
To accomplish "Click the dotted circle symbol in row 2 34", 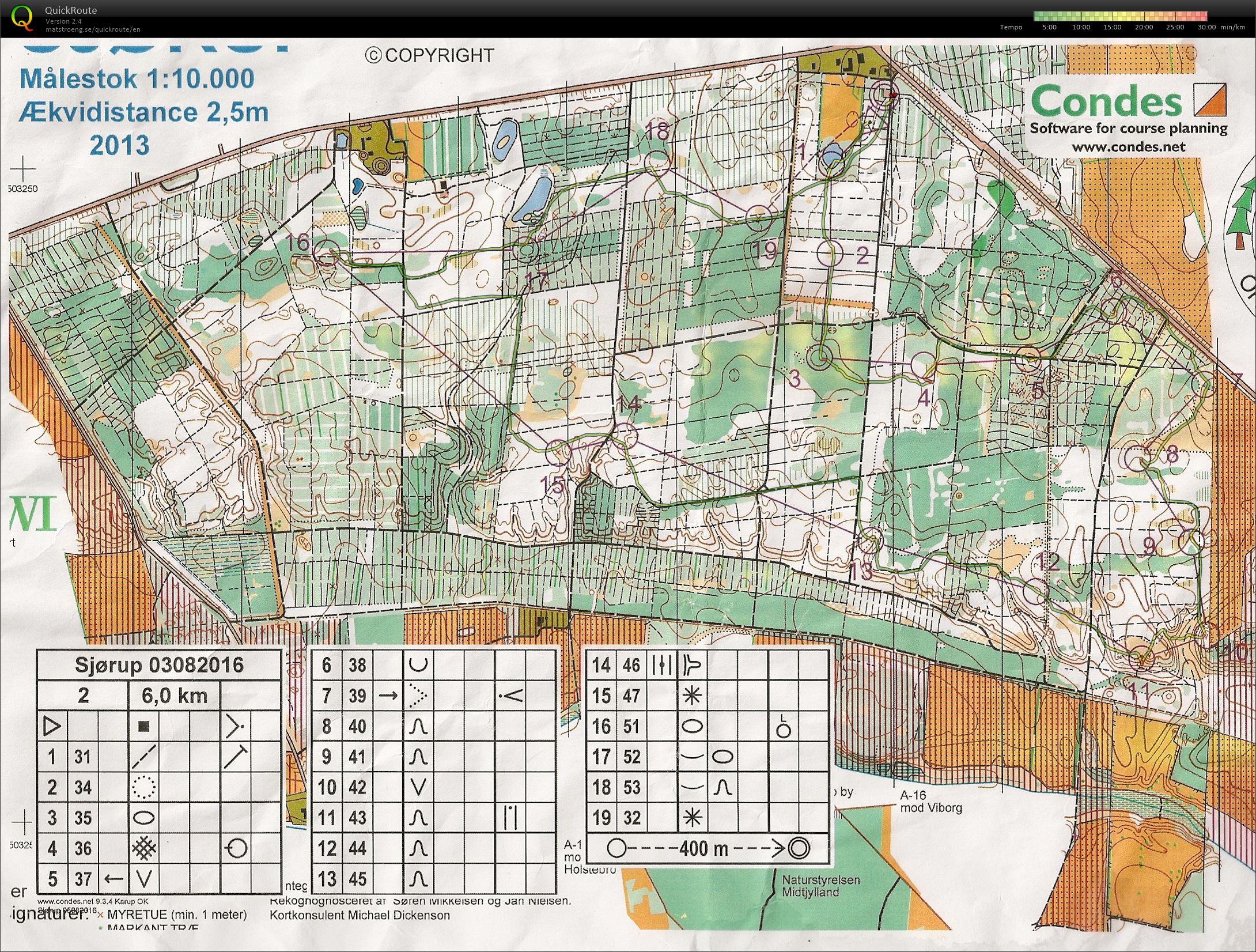I will pyautogui.click(x=144, y=787).
